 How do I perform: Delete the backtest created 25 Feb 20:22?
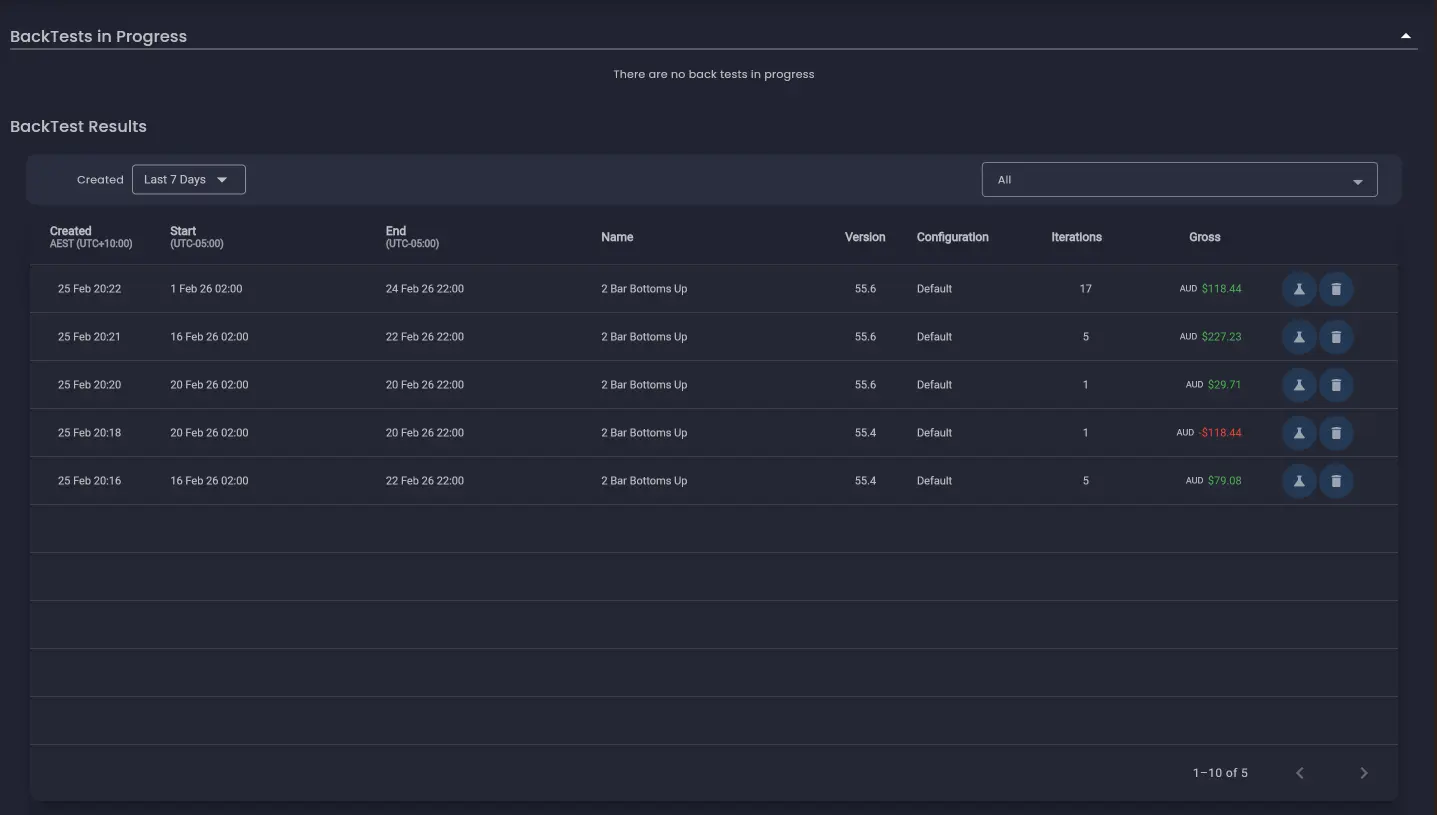coord(1336,289)
